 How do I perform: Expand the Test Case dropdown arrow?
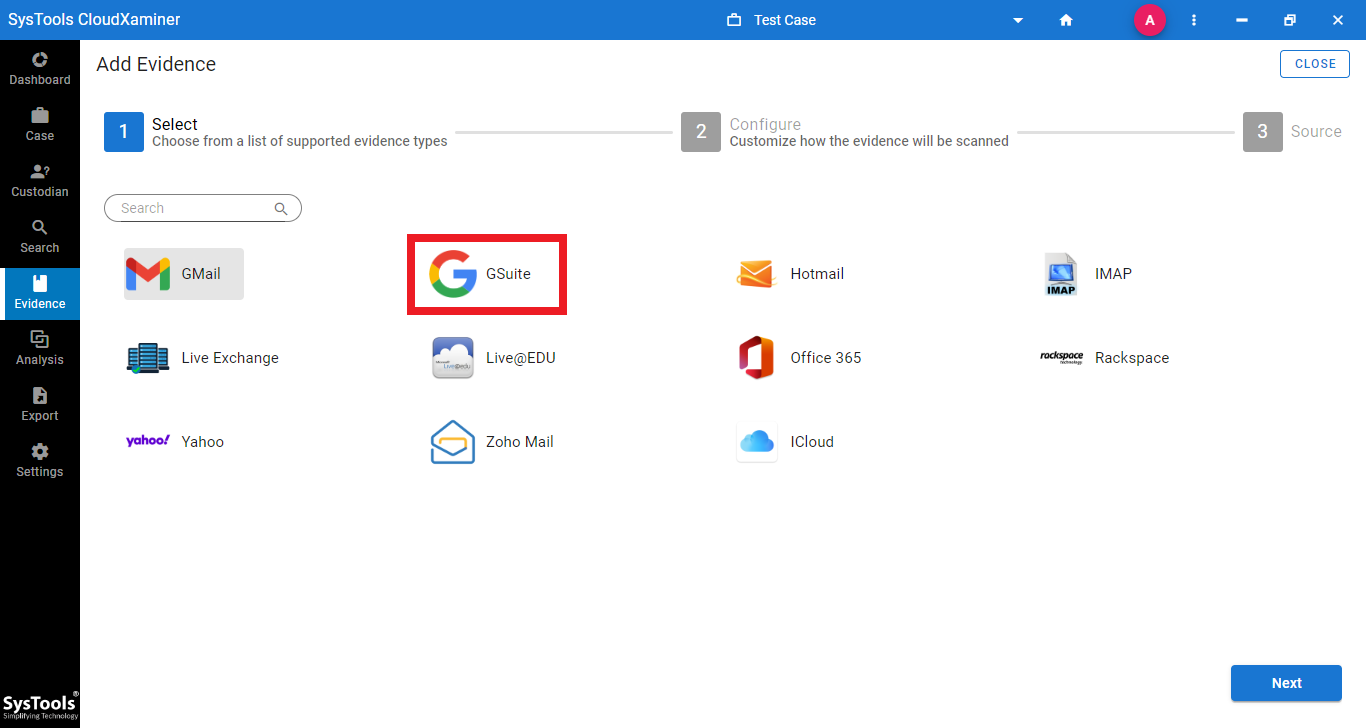pos(1018,20)
